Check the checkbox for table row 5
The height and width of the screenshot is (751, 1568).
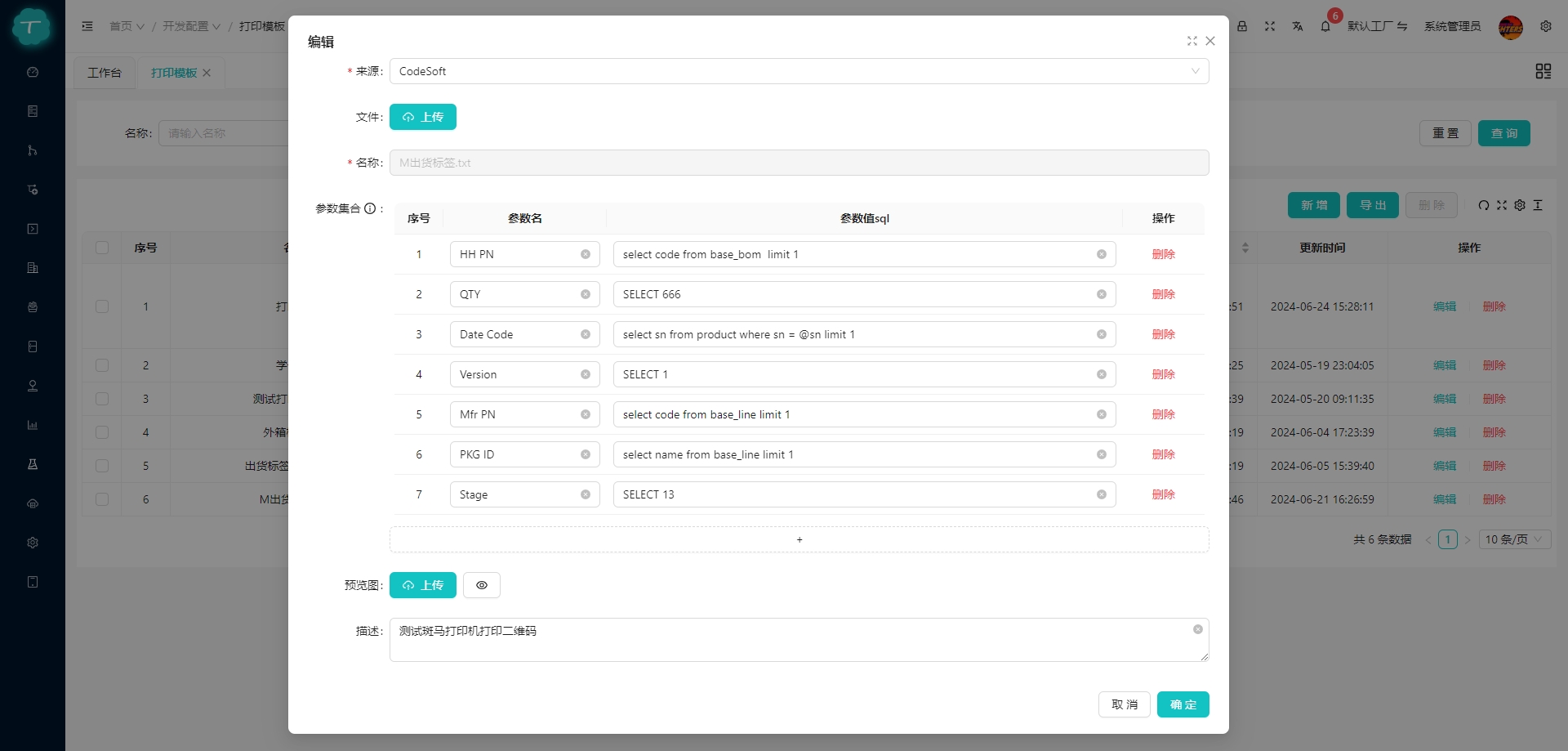102,466
